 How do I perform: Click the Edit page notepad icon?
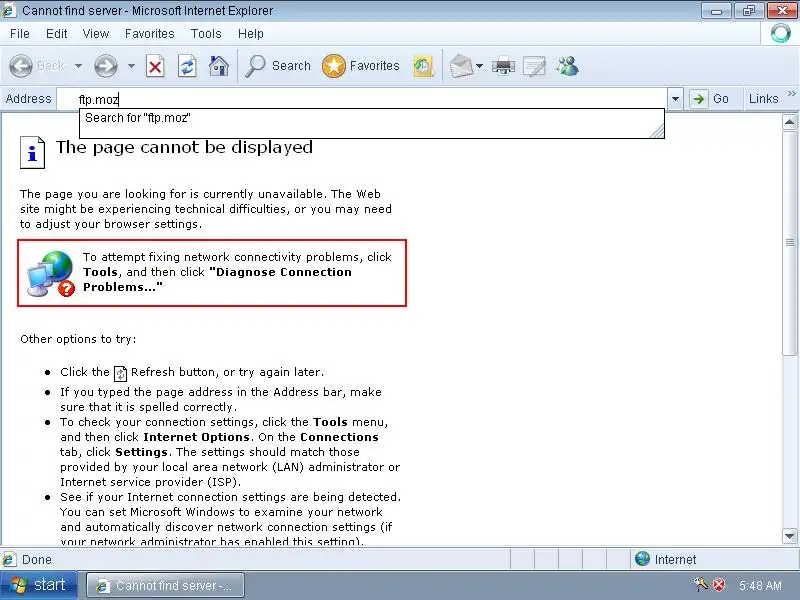[534, 66]
